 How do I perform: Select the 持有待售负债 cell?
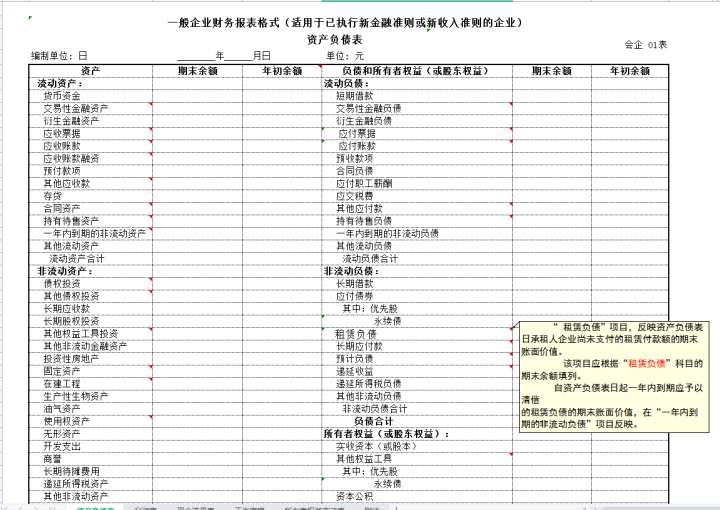[x=417, y=221]
